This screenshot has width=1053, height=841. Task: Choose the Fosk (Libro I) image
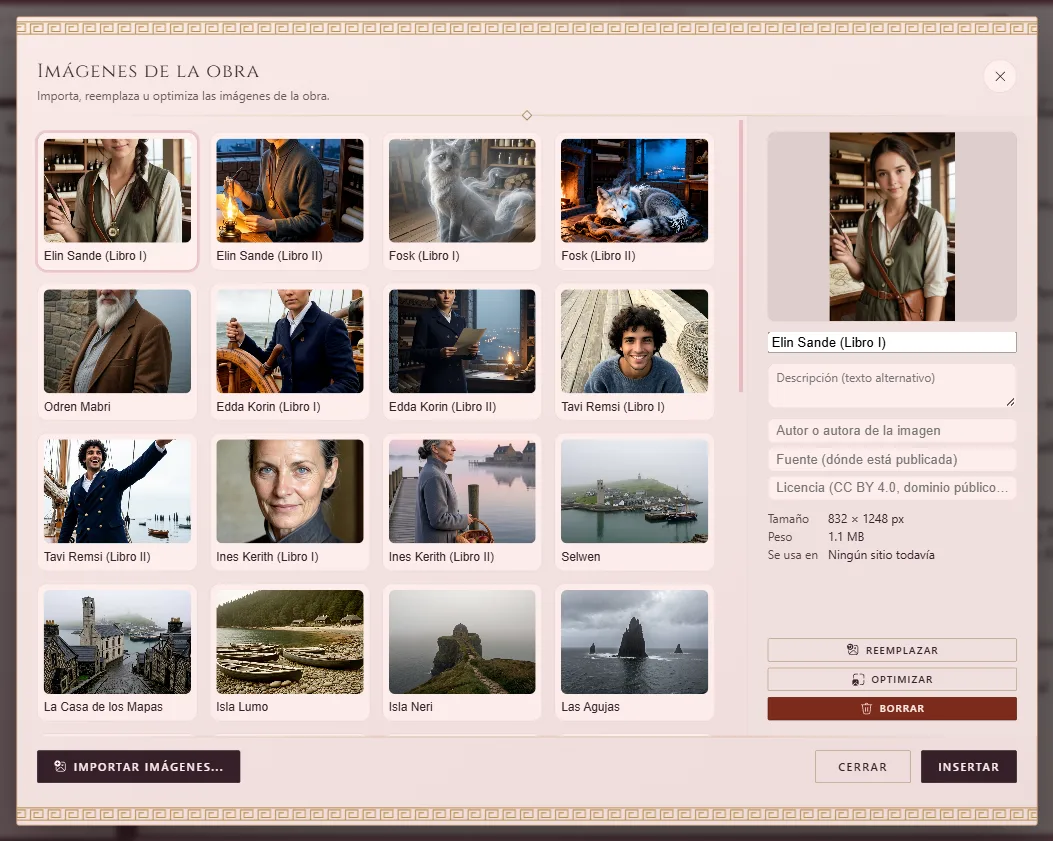click(462, 201)
